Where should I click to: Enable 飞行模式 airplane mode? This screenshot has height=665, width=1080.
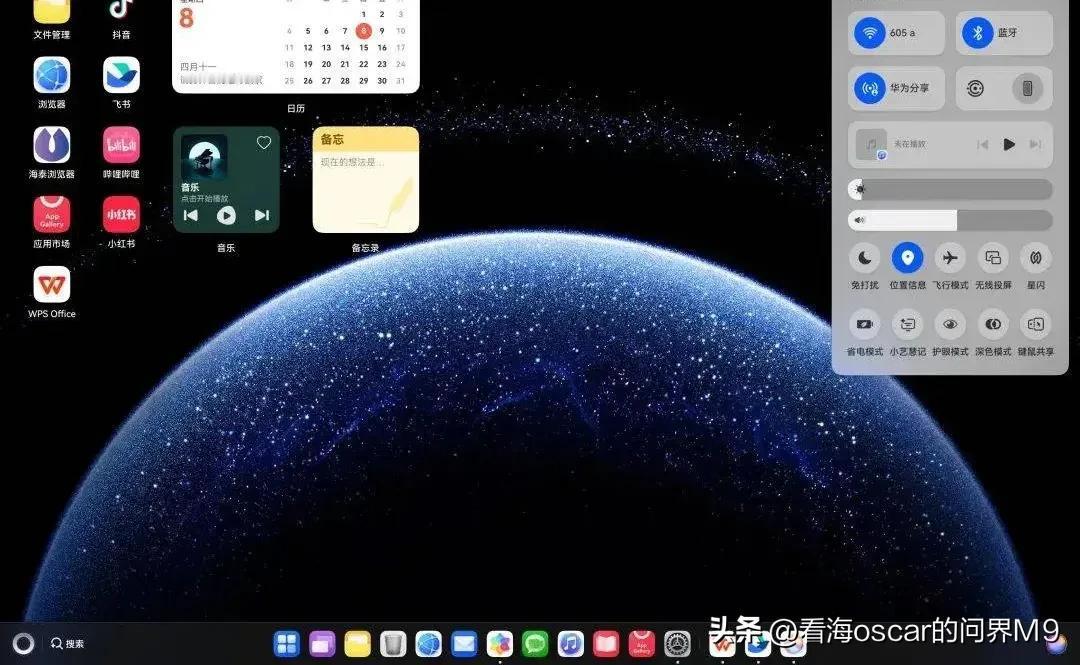pyautogui.click(x=951, y=258)
